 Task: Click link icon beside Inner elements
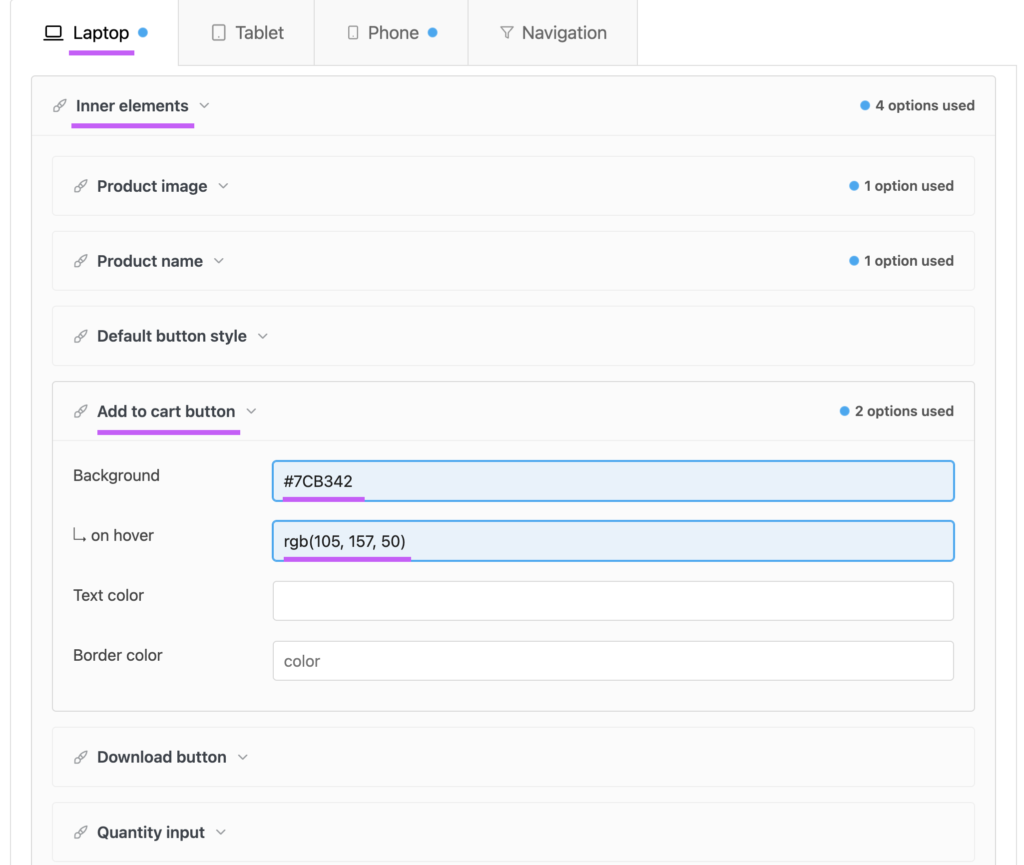pyautogui.click(x=59, y=106)
